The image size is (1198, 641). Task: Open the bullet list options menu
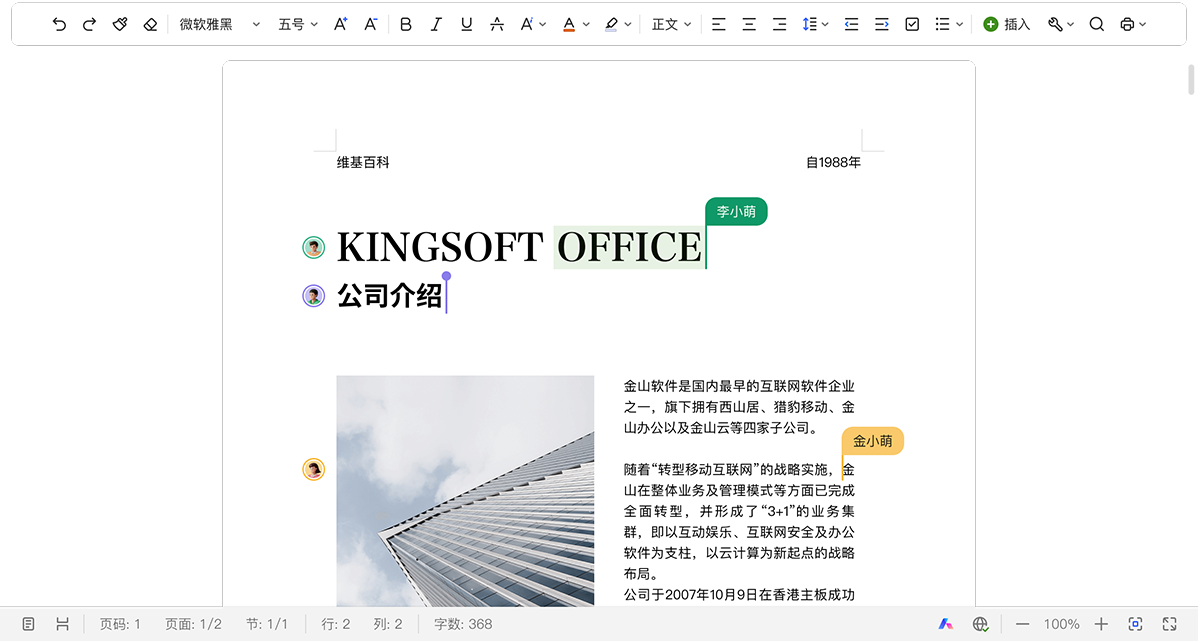point(948,24)
